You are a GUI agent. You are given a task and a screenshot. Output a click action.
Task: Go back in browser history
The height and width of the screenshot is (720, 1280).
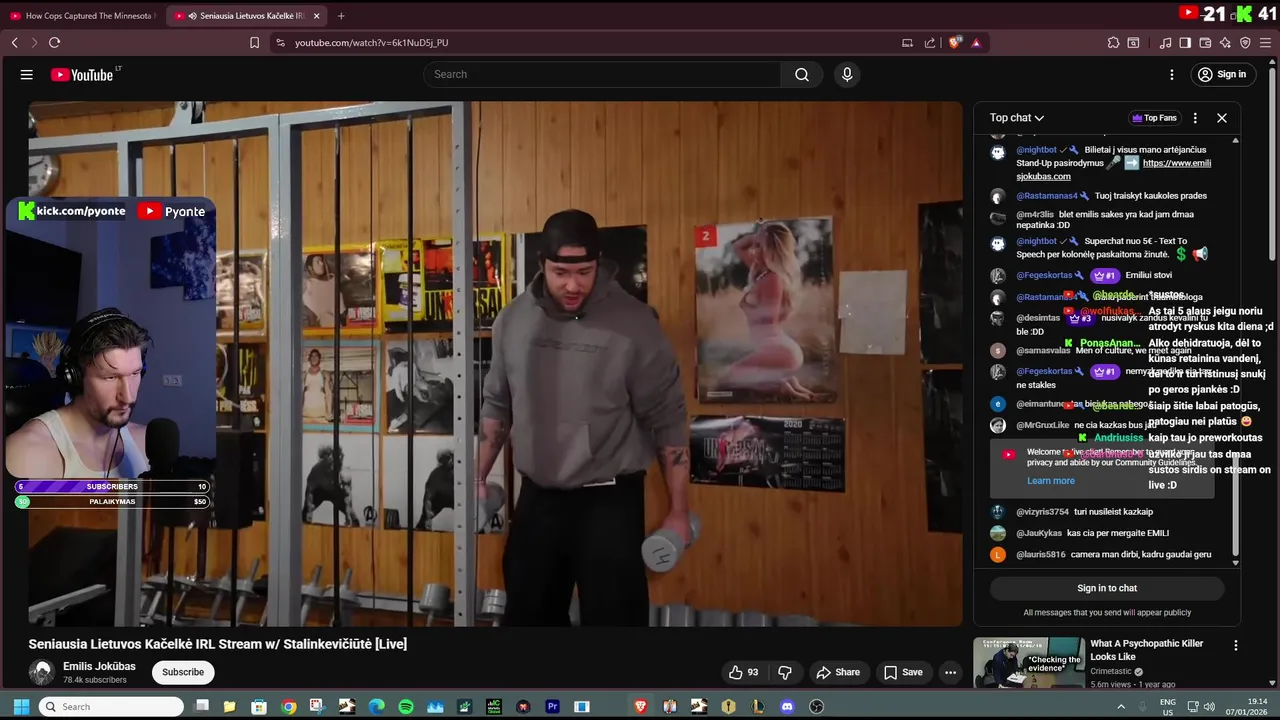(x=15, y=43)
